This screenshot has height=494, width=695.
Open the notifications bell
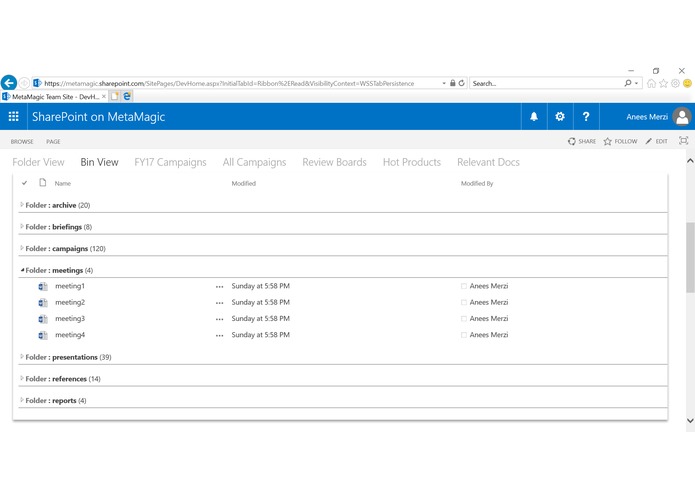534,117
